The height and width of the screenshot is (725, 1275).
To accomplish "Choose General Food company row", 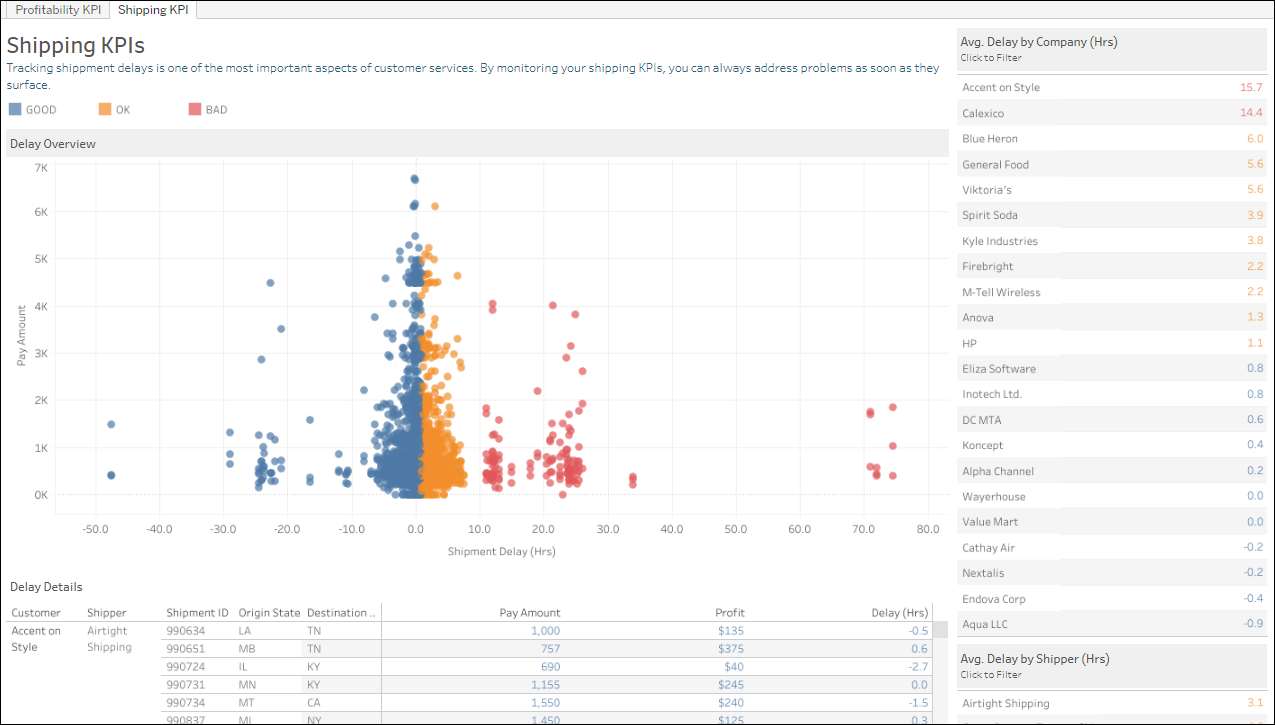I will 1112,164.
